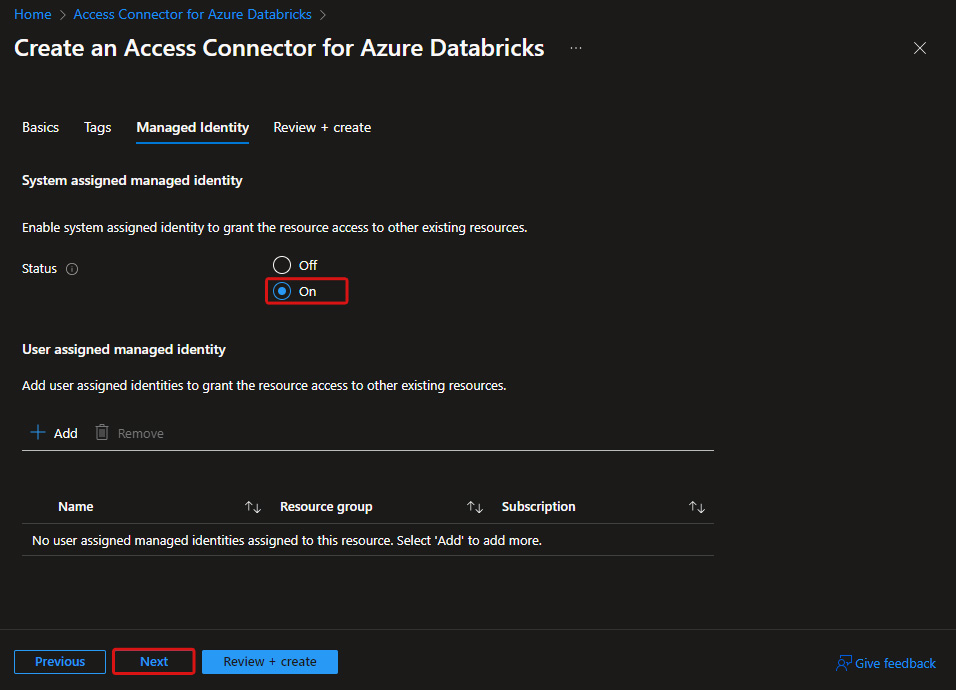Click the Next button
The height and width of the screenshot is (690, 956).
(154, 661)
